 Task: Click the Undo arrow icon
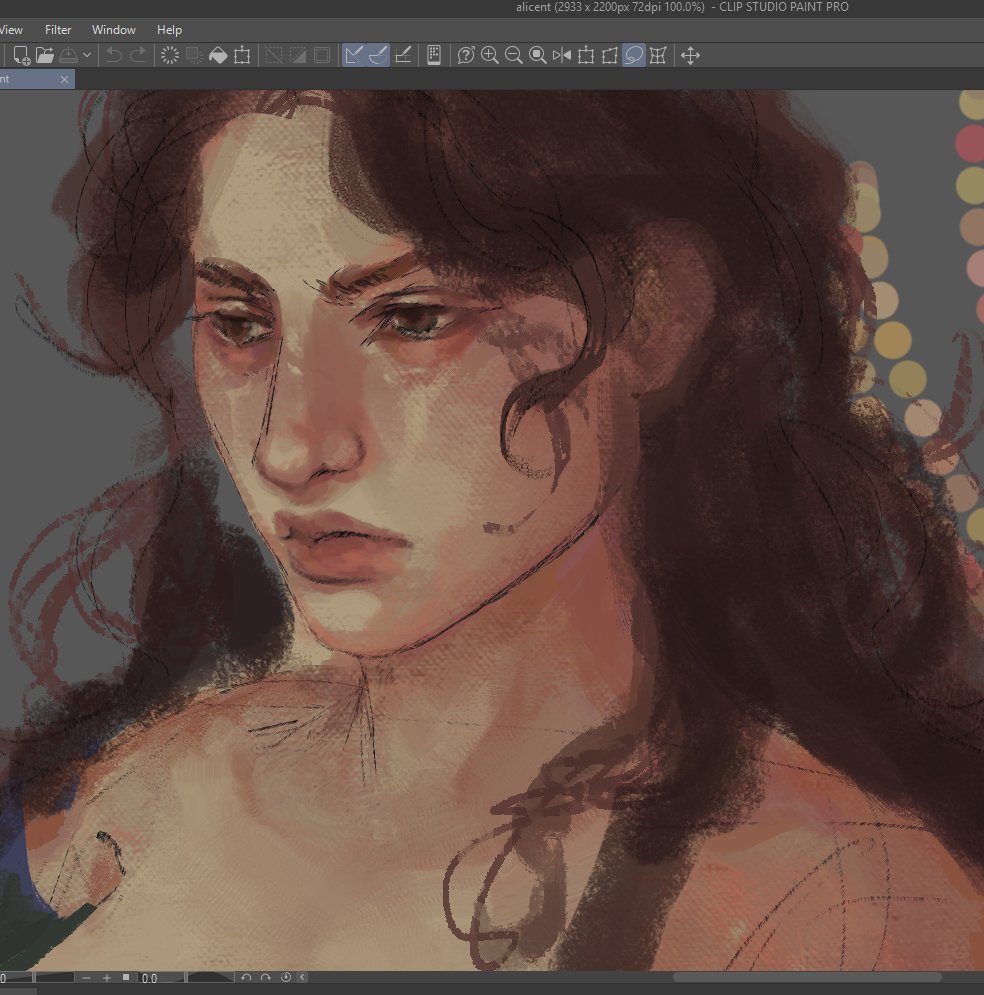point(114,55)
